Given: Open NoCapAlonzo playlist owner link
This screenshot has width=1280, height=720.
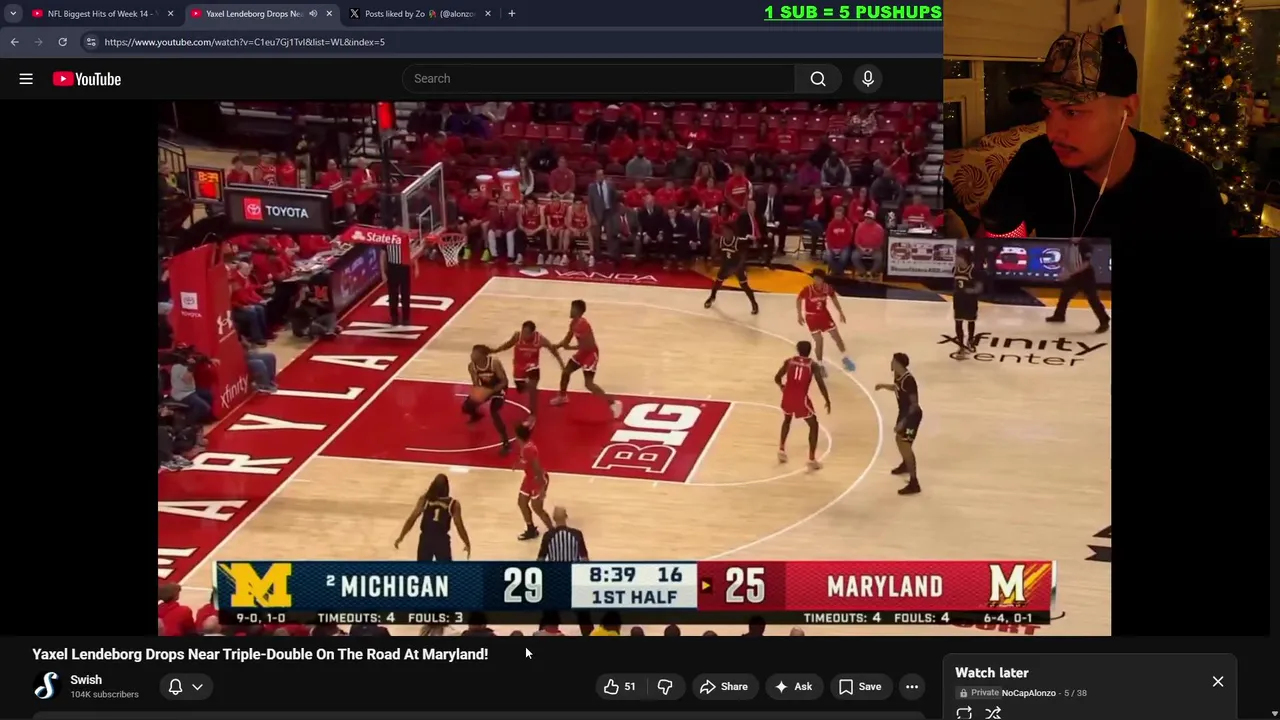Looking at the screenshot, I should (x=1028, y=693).
